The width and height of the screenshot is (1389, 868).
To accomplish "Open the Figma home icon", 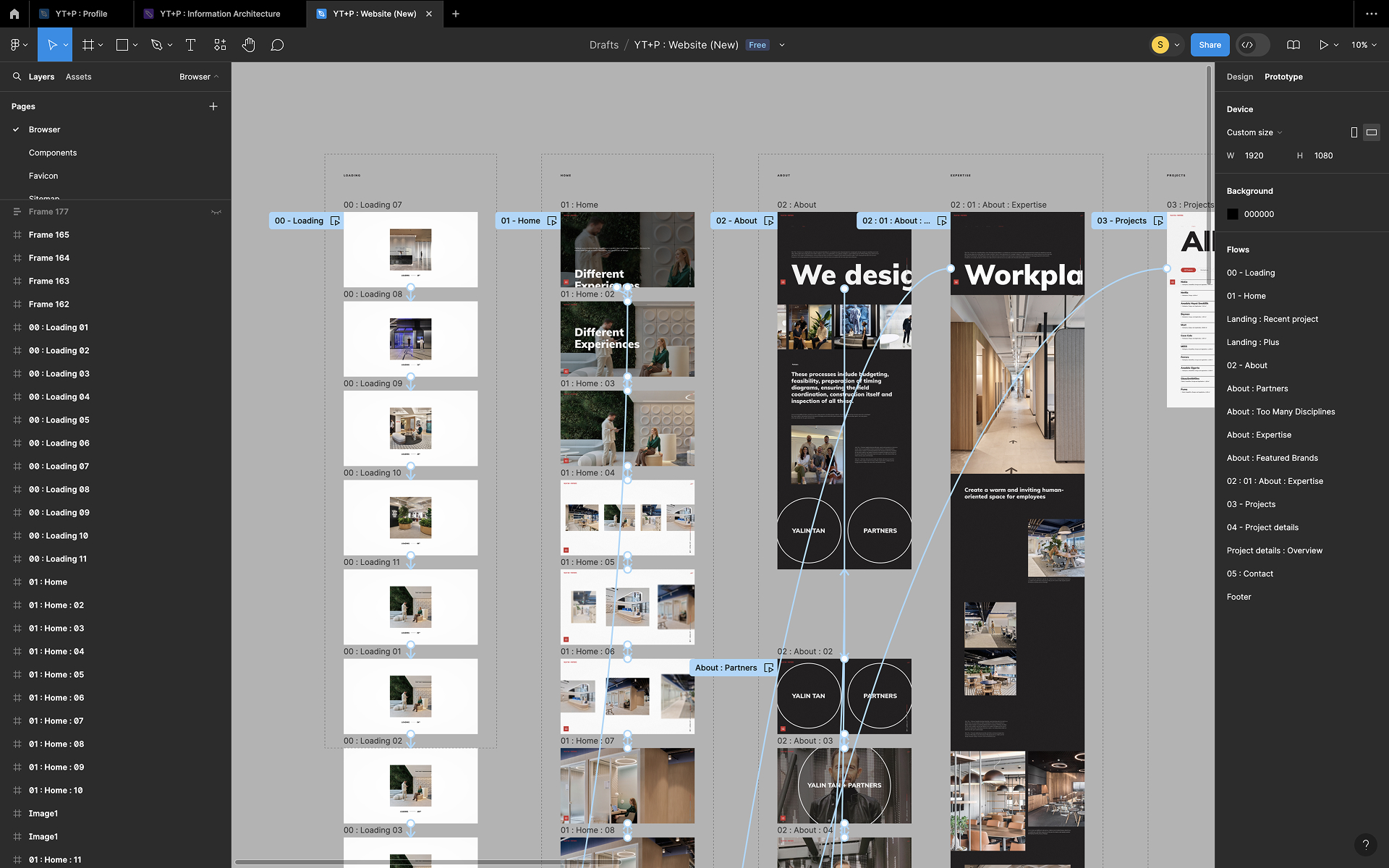I will click(x=14, y=14).
